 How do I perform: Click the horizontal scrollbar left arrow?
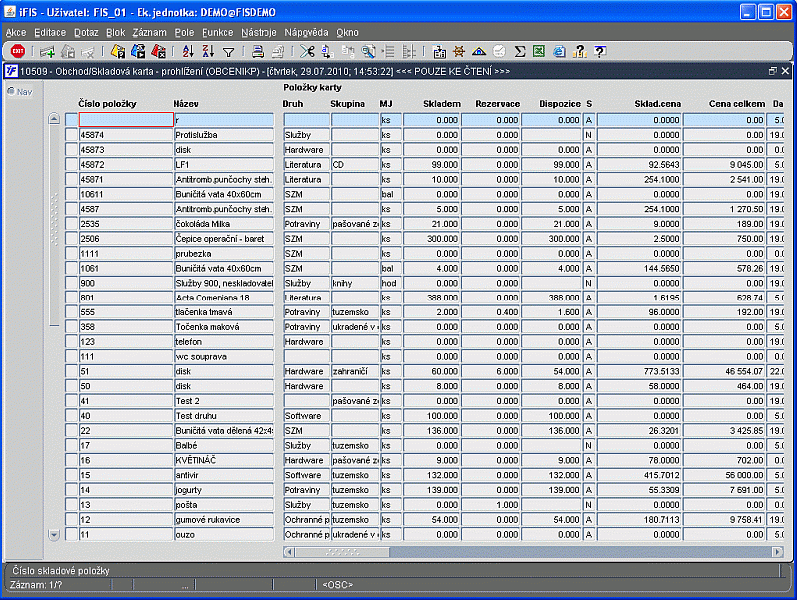(289, 552)
